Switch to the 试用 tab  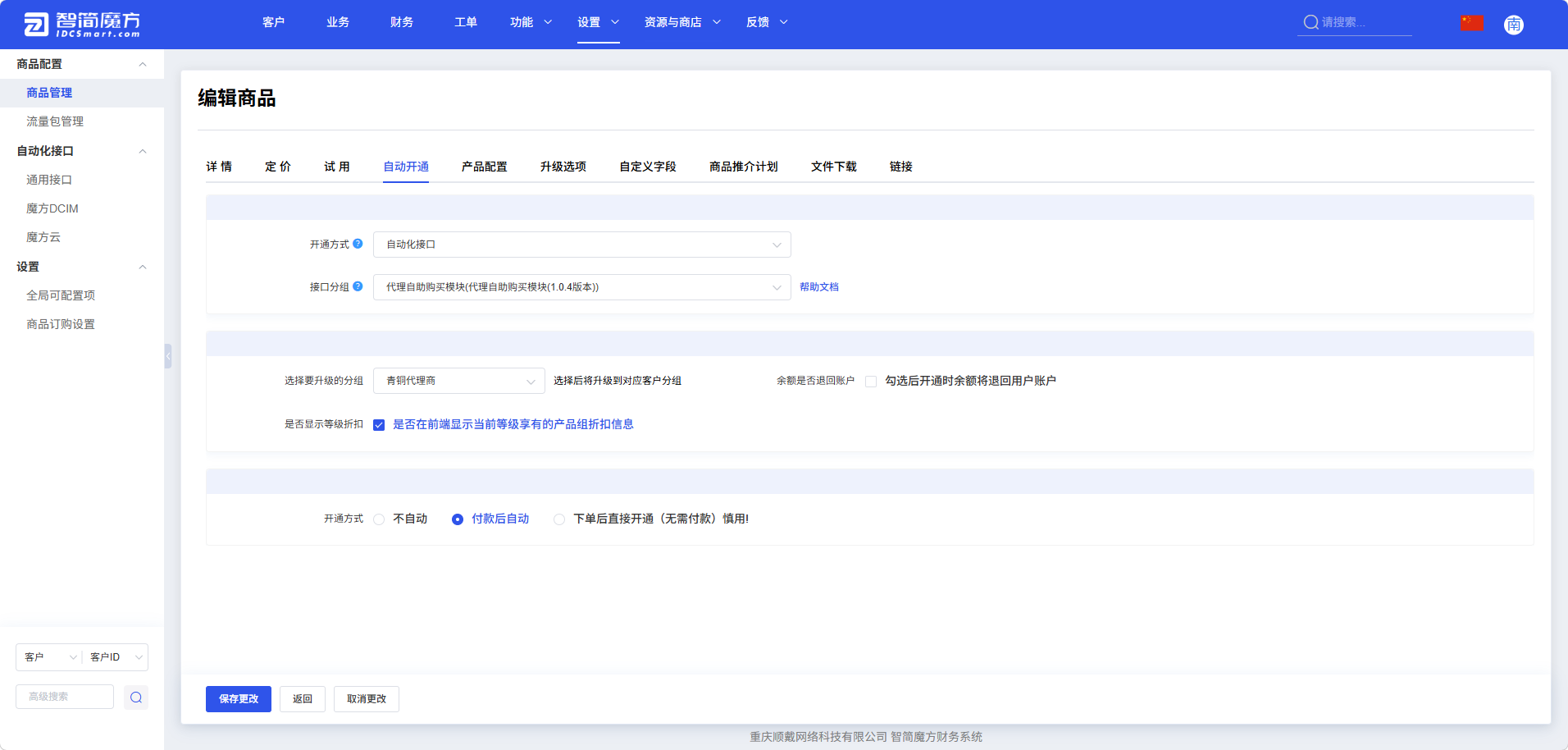(337, 167)
